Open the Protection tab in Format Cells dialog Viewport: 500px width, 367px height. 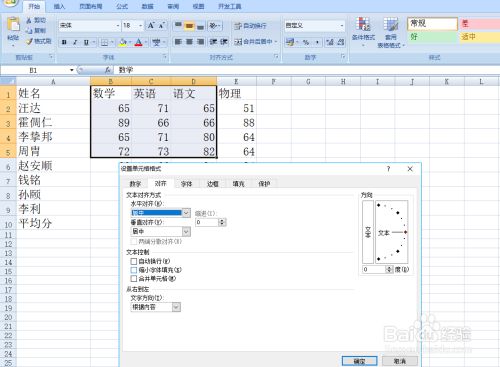click(264, 184)
